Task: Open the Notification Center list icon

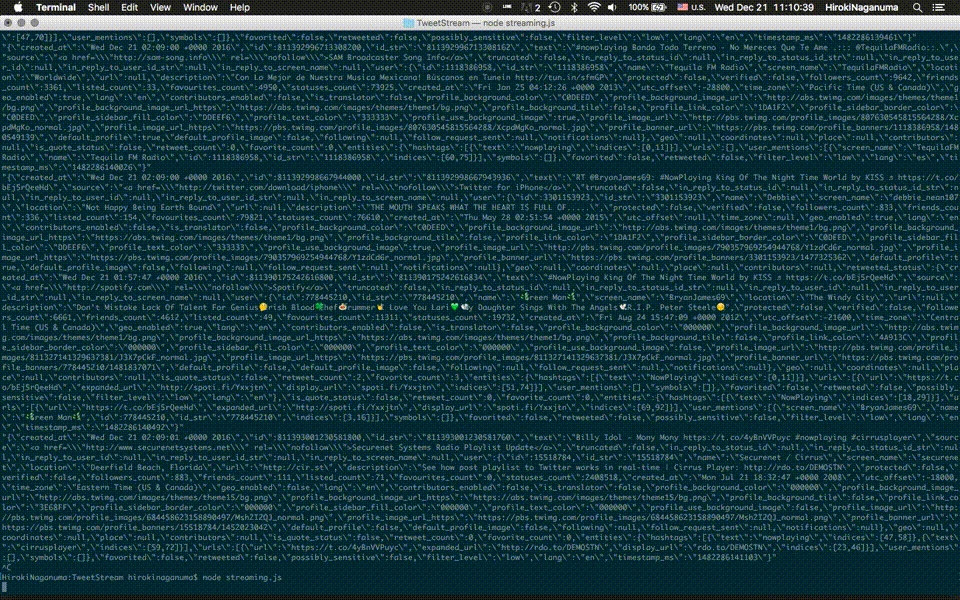Action: pyautogui.click(x=938, y=7)
